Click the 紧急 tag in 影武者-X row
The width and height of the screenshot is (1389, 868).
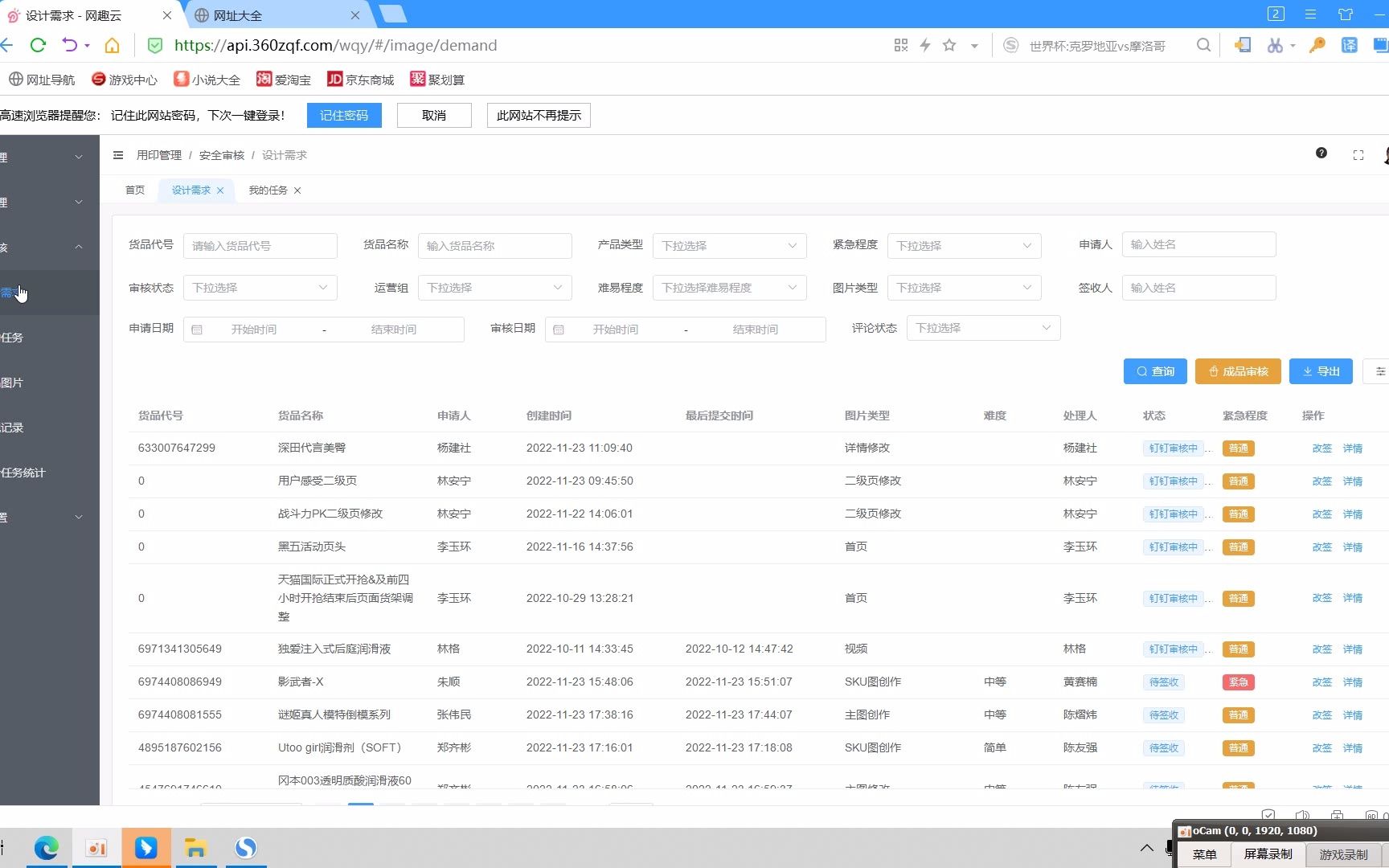(x=1238, y=682)
